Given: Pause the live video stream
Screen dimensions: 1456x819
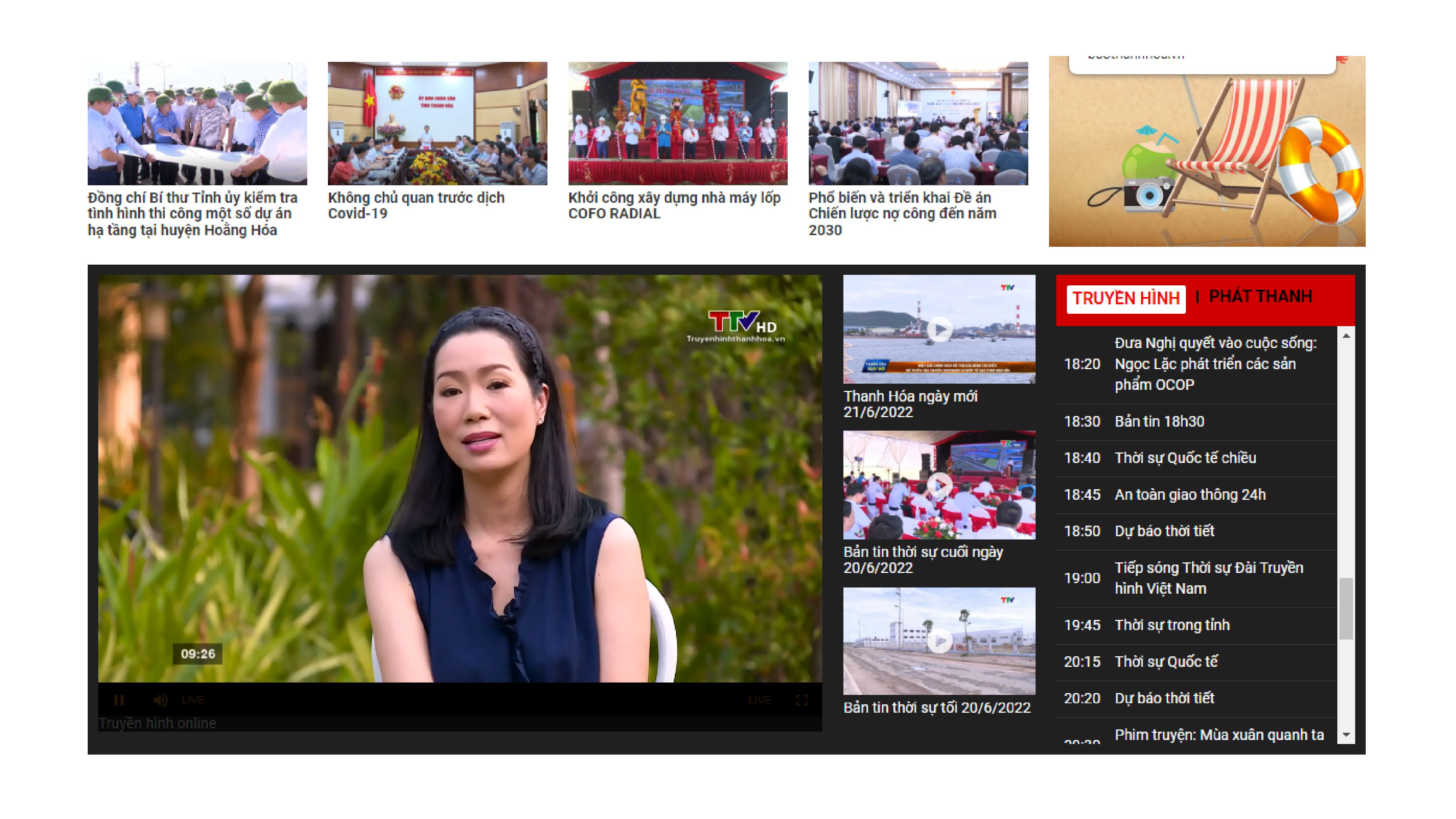Looking at the screenshot, I should click(119, 700).
